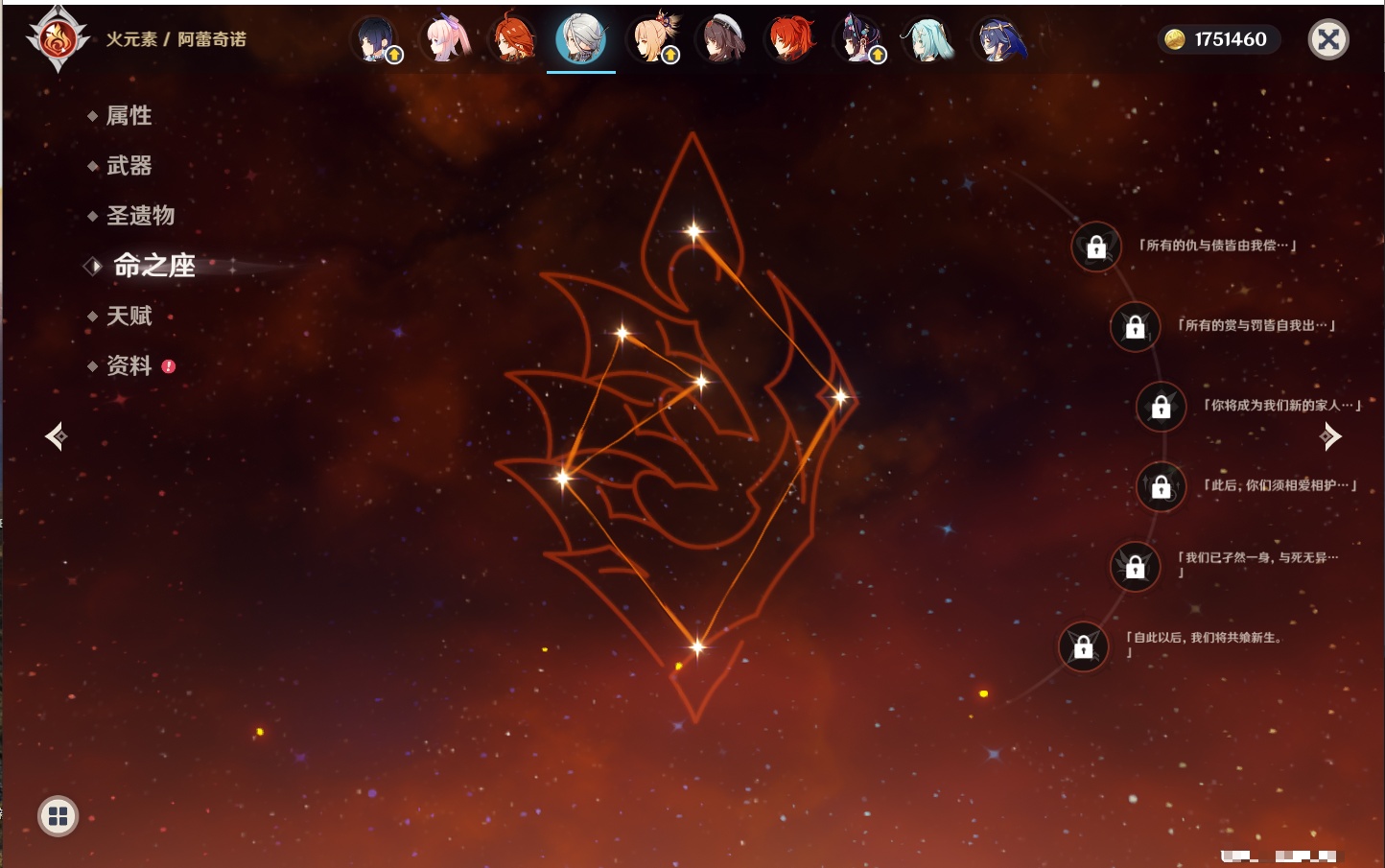
Task: Click the bottommost star of the constellation
Action: (x=697, y=646)
